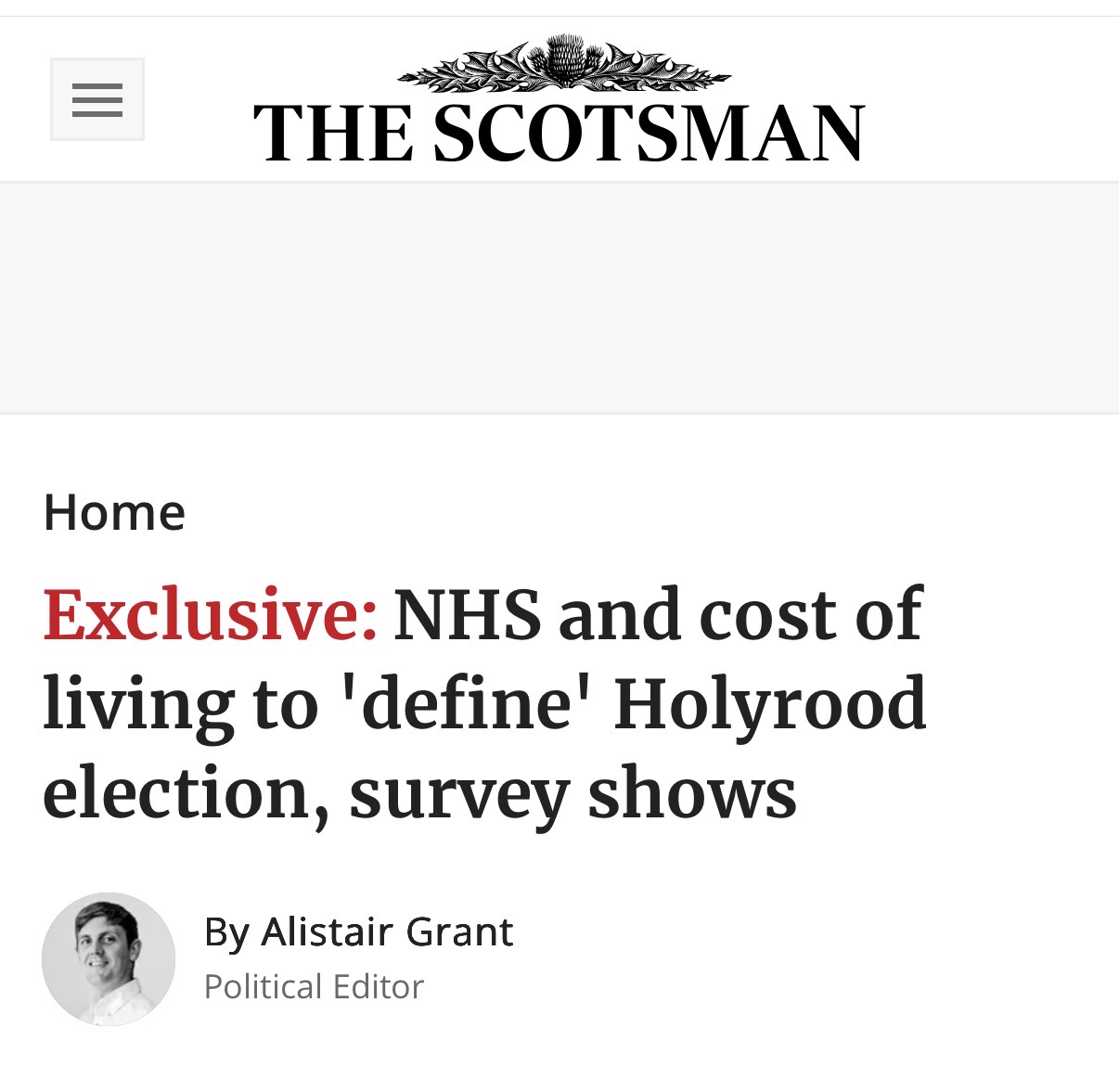1119x1092 pixels.
Task: Click "survey shows" in the headline
Action: [572, 794]
